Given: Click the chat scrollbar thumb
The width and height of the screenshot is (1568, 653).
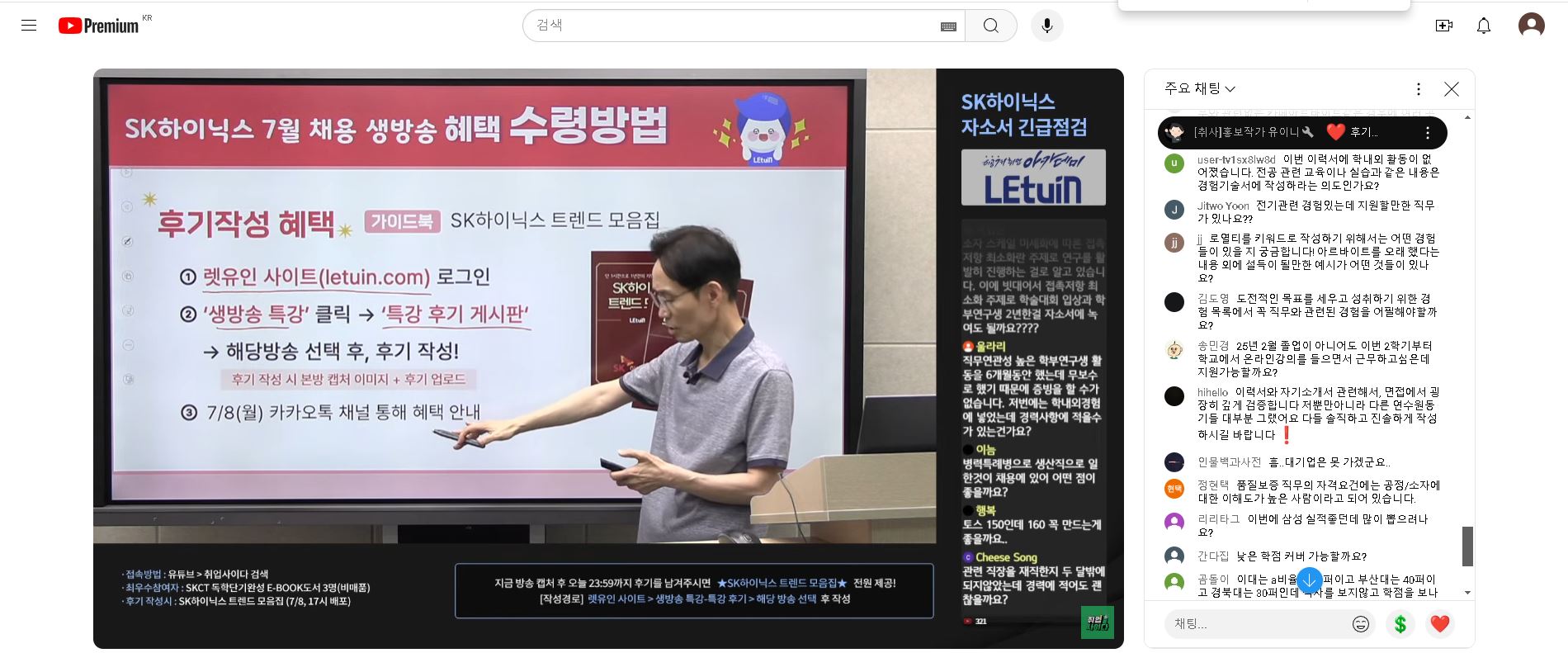Looking at the screenshot, I should [1467, 547].
